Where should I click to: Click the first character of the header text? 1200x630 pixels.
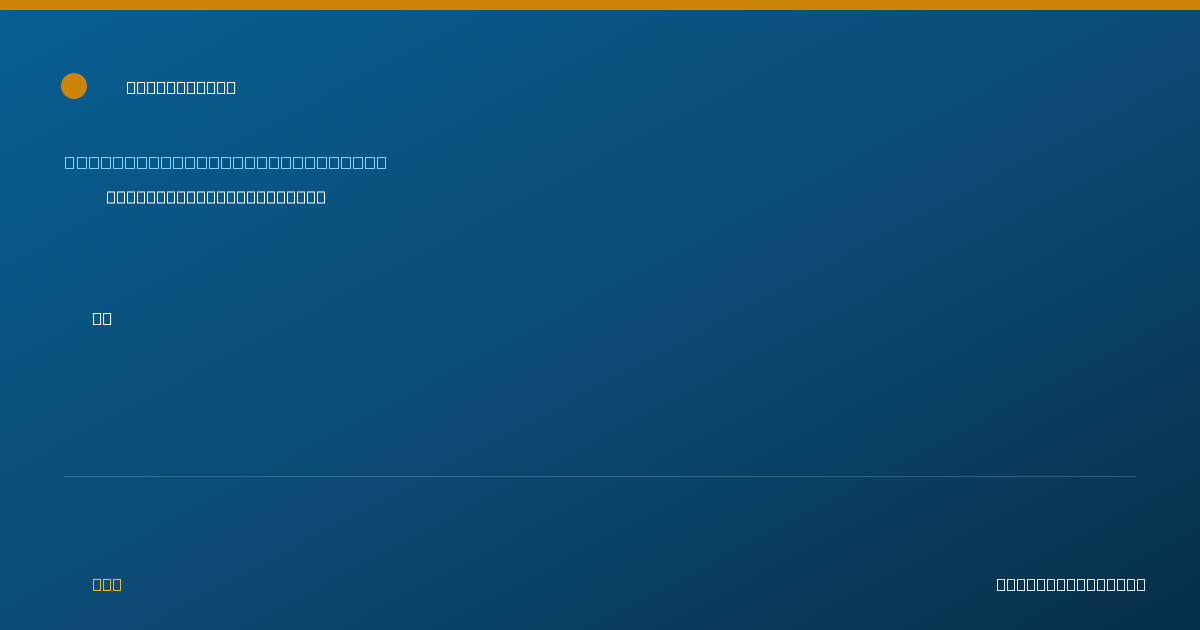[x=131, y=87]
